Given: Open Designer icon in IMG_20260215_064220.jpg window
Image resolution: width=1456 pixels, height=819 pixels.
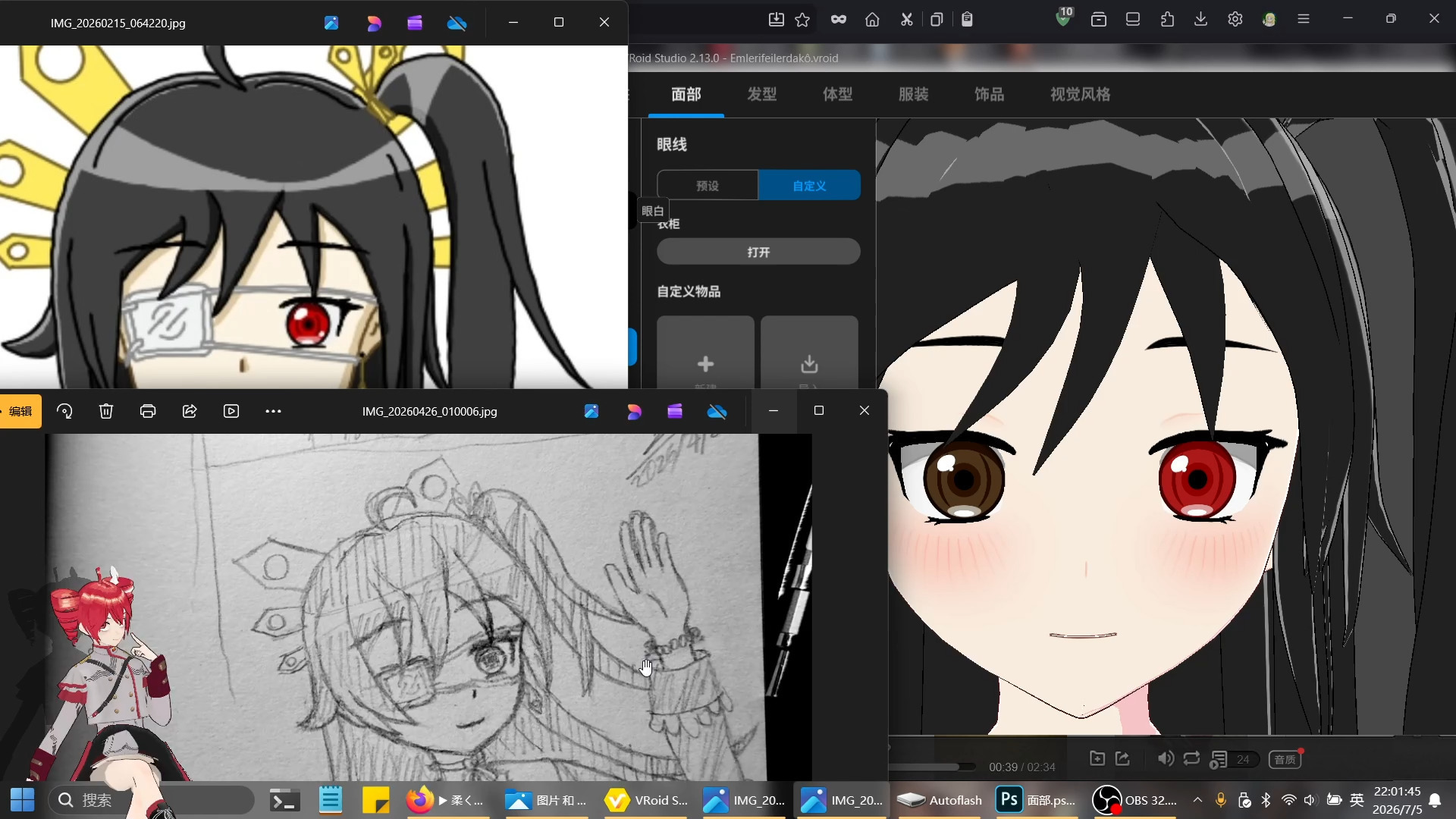Looking at the screenshot, I should tap(374, 23).
